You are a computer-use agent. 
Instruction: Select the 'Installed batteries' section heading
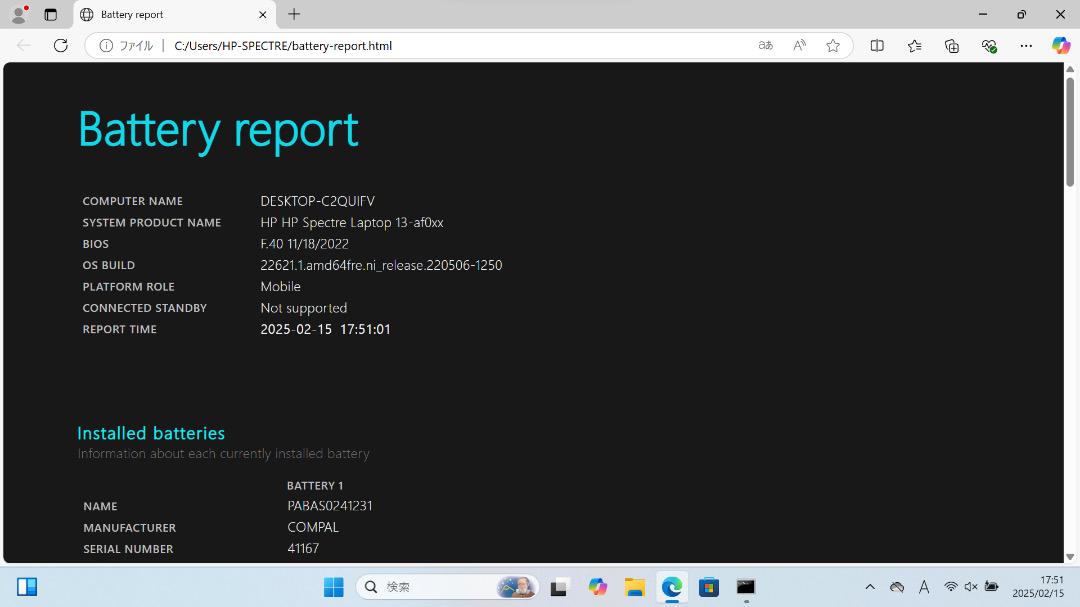coord(151,433)
